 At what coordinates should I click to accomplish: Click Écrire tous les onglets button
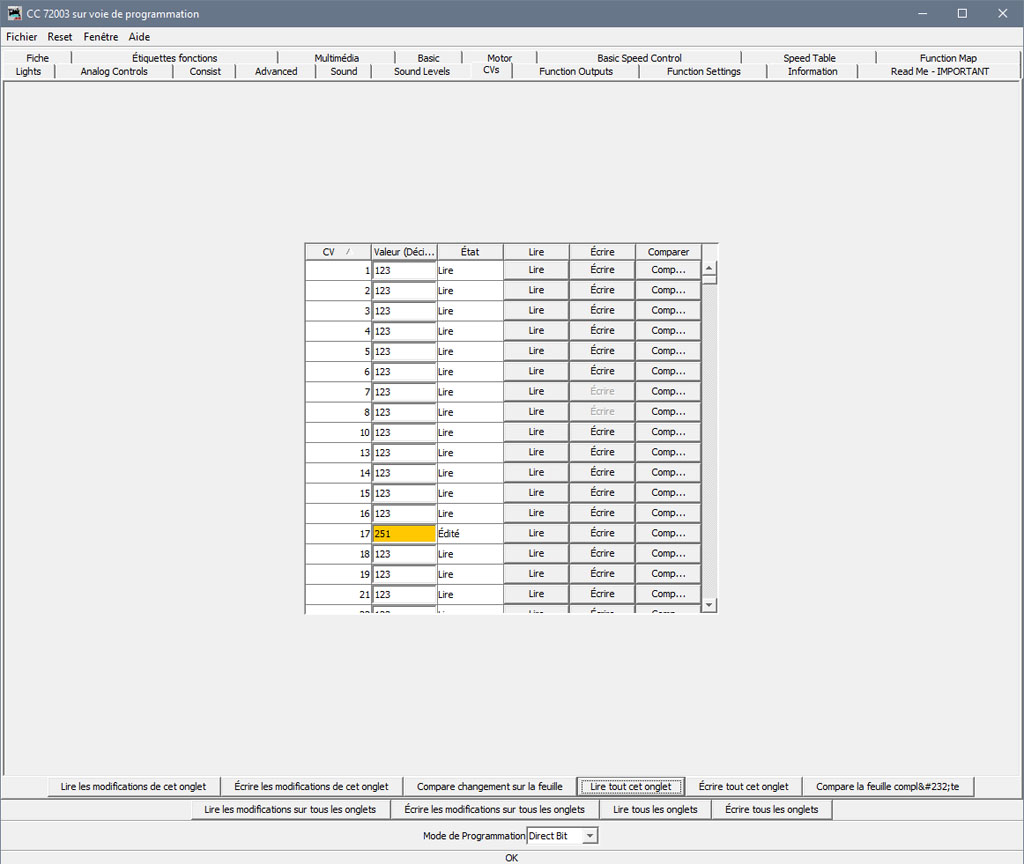[x=771, y=809]
